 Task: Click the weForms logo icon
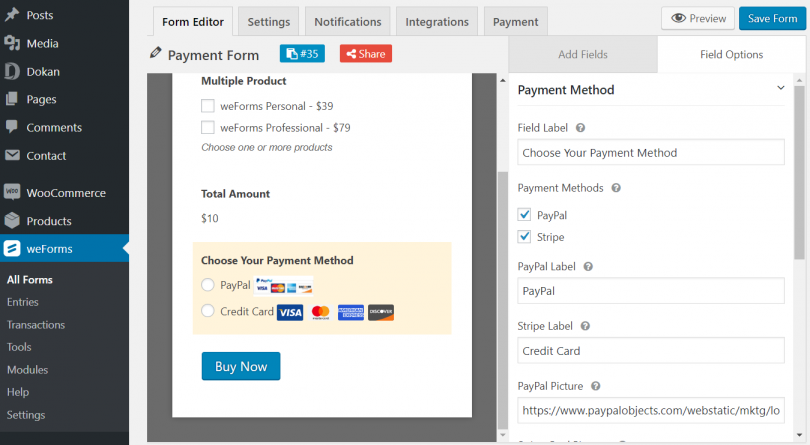click(x=12, y=249)
